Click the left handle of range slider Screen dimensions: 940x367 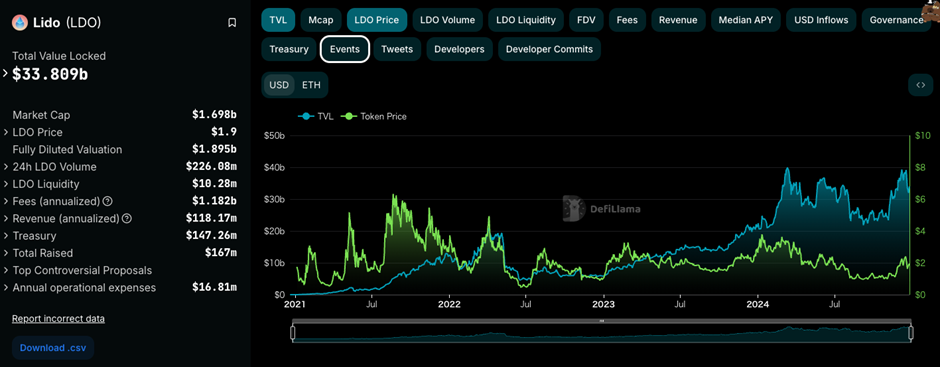[x=293, y=332]
